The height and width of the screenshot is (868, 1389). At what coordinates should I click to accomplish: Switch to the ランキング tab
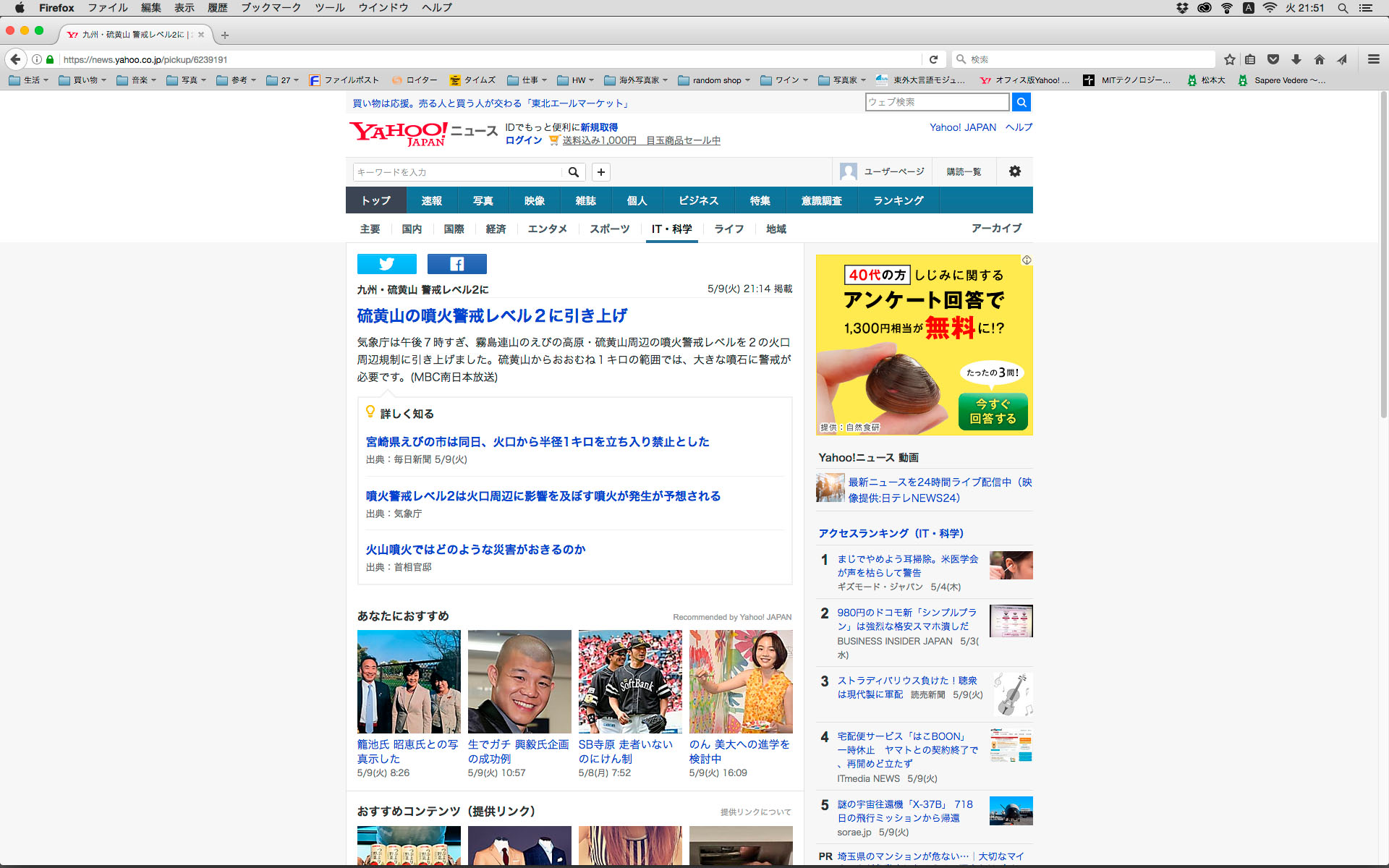(x=898, y=200)
